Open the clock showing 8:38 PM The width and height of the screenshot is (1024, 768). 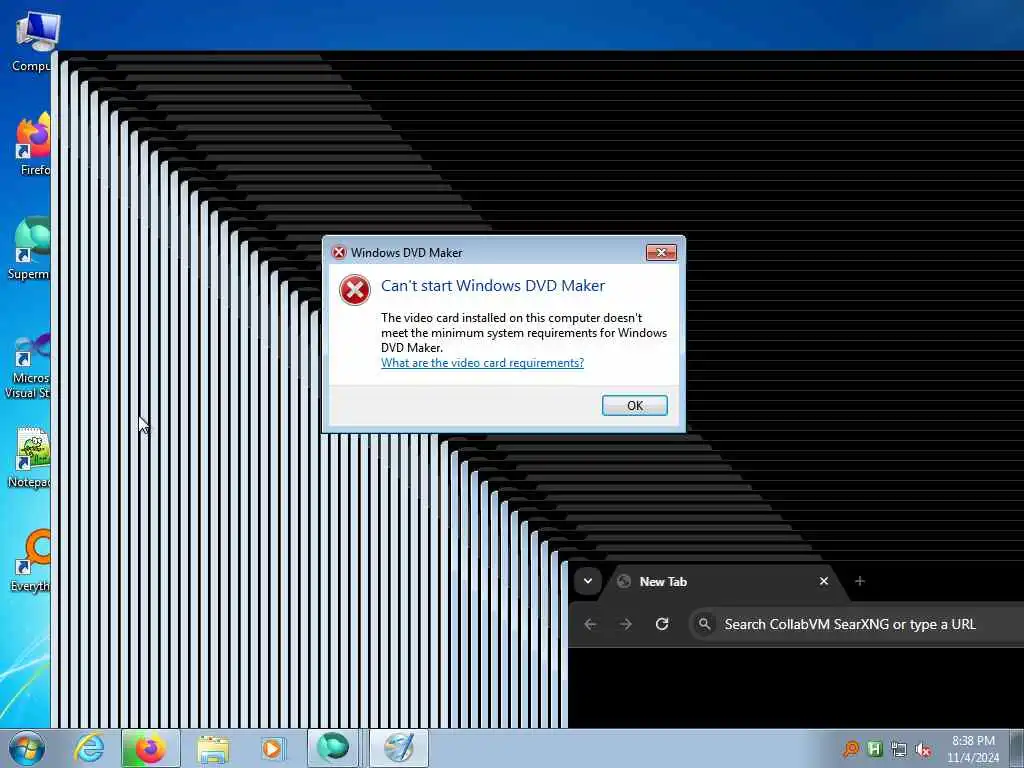pos(973,749)
